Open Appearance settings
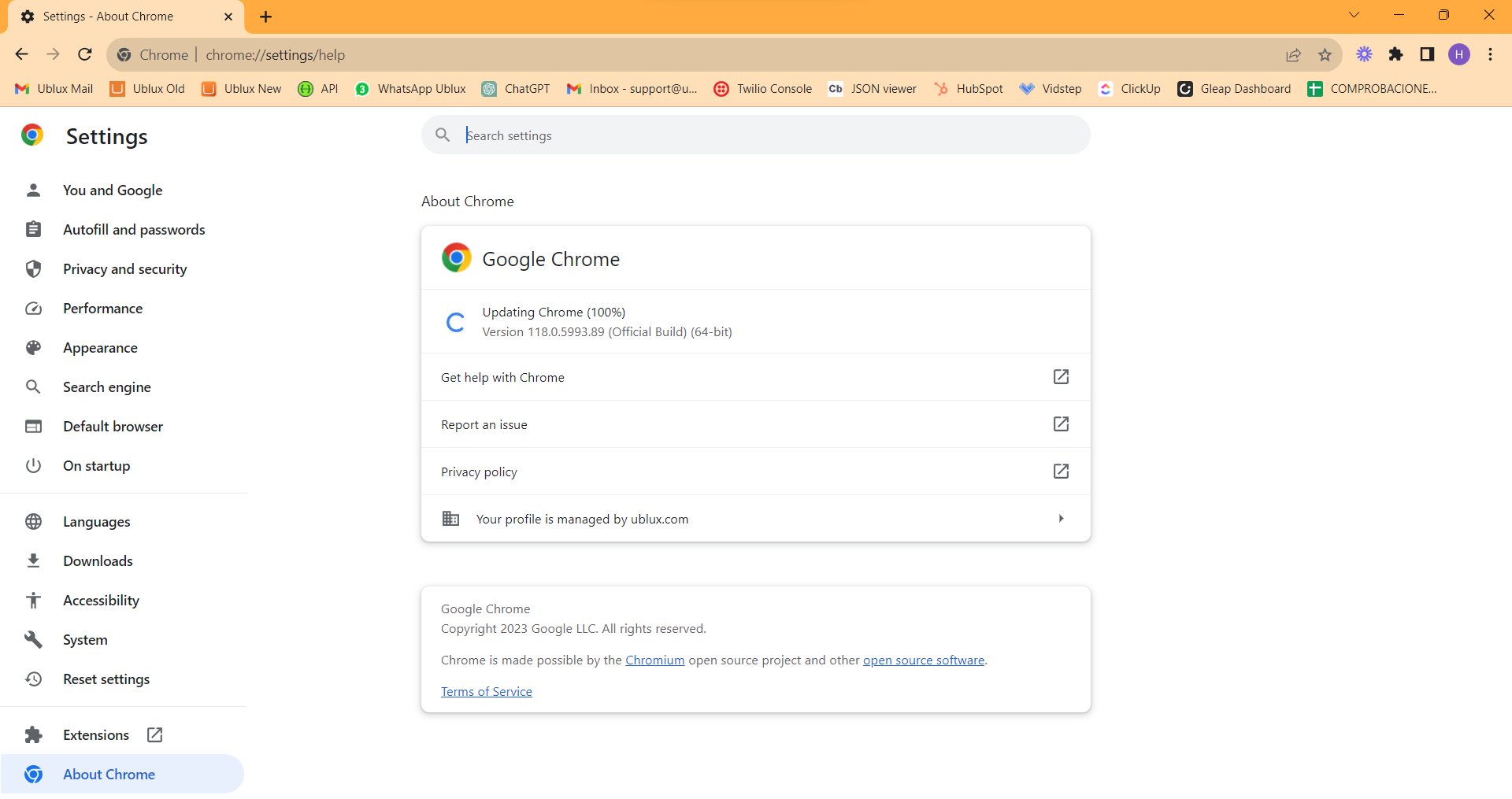 click(x=100, y=348)
